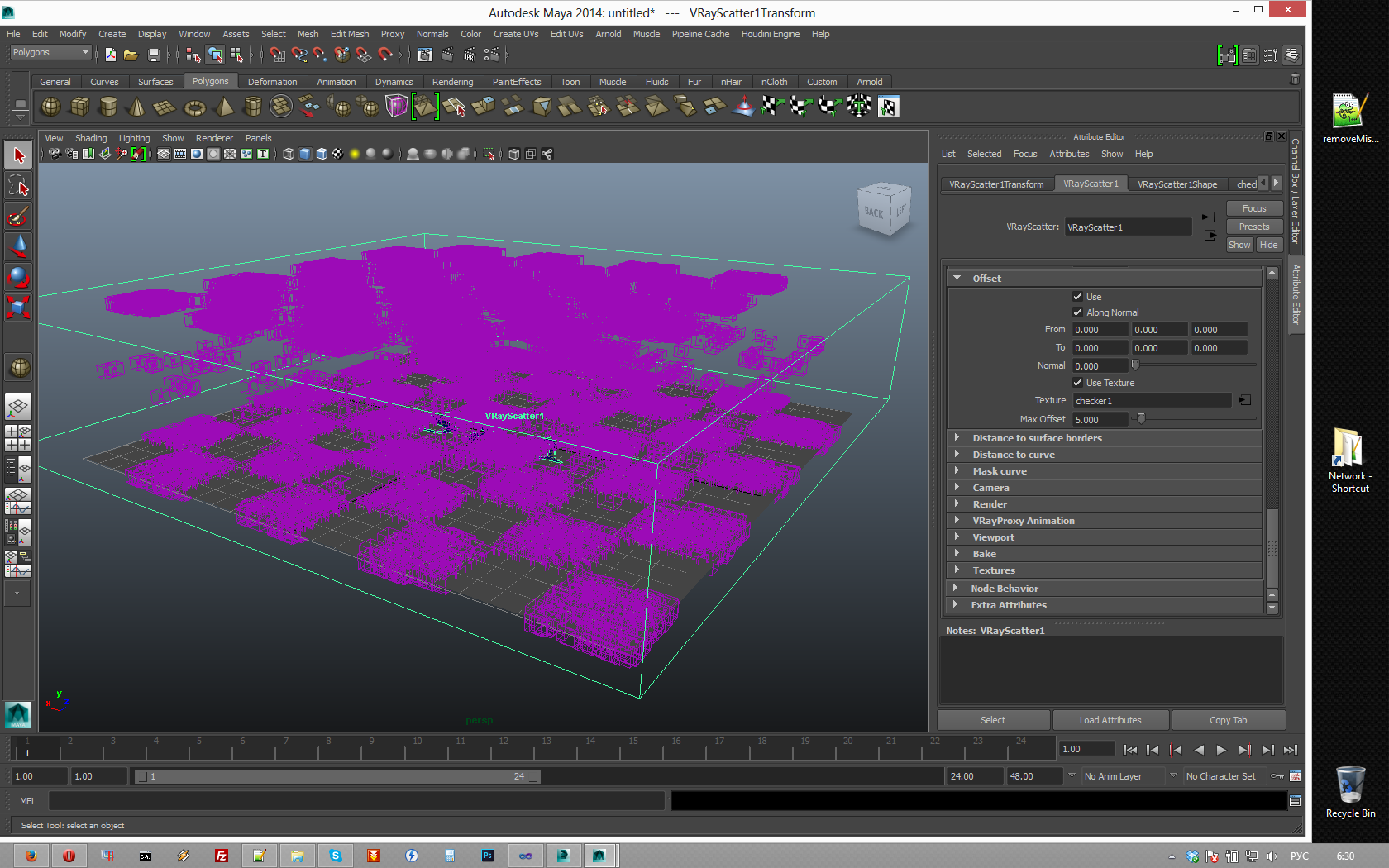This screenshot has height=868, width=1389.
Task: Create a Polygon Pipe from the shelf
Action: coord(252,107)
